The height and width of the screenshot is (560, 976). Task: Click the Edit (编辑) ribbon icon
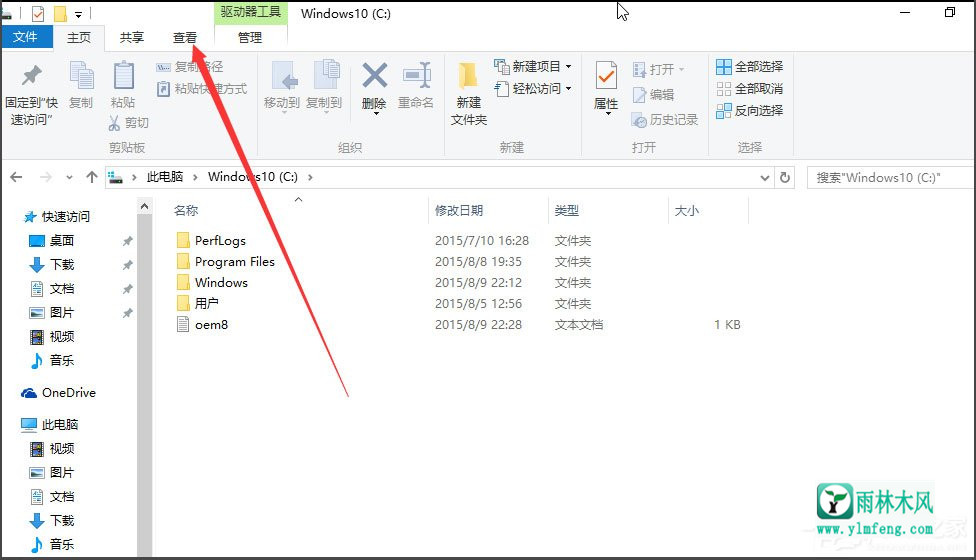639,95
